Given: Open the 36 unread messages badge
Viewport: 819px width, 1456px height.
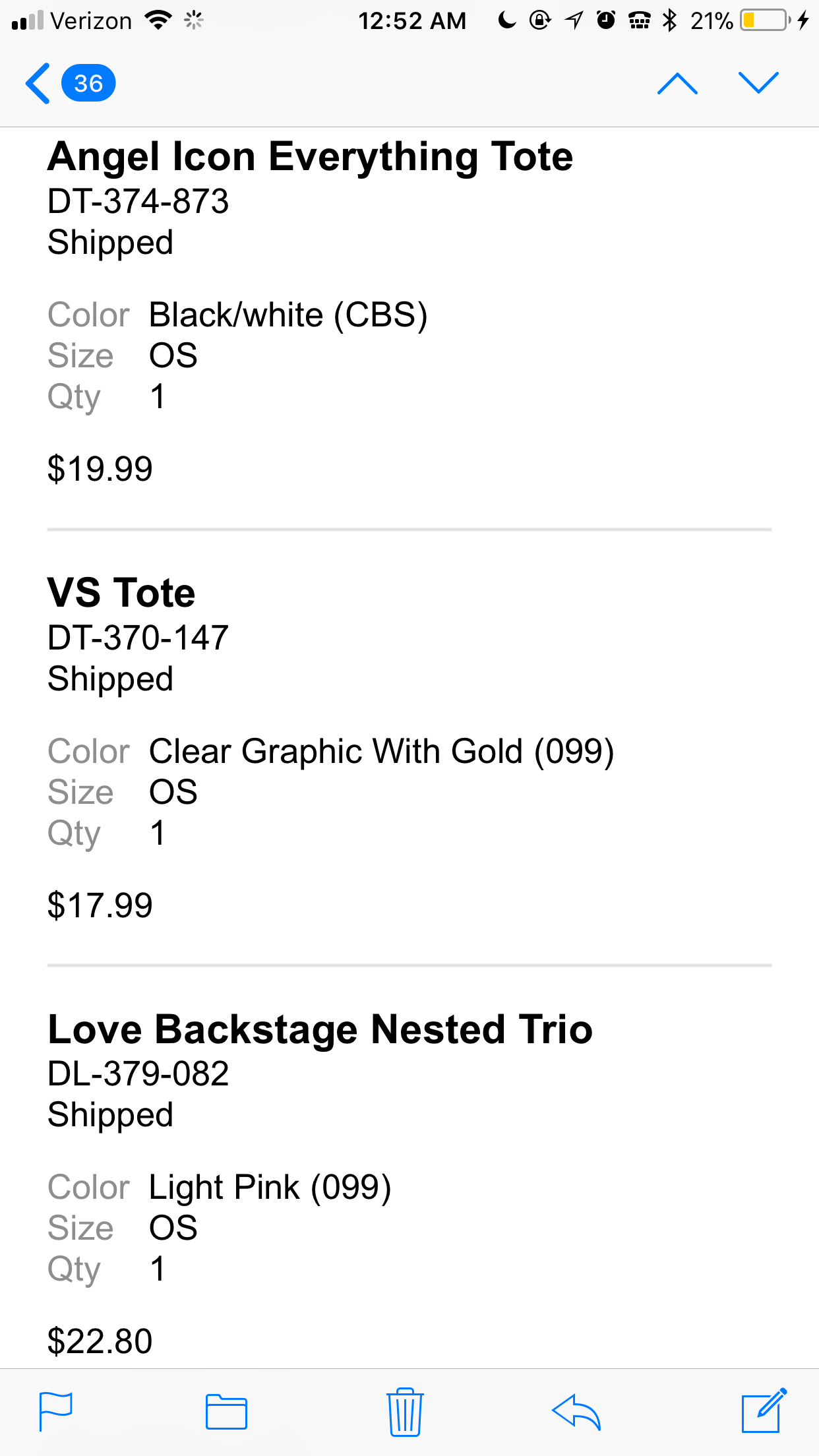Looking at the screenshot, I should [88, 84].
